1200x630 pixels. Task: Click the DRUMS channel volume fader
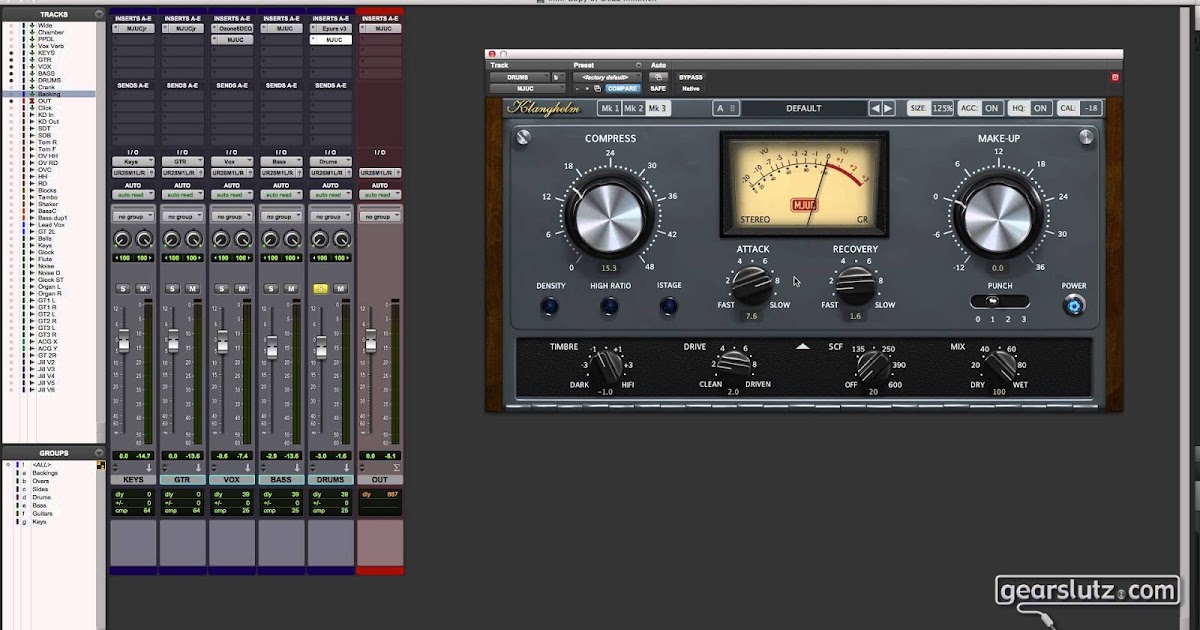[321, 349]
